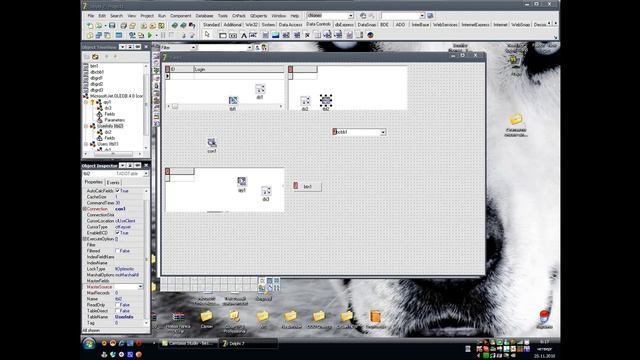Toggle the Filtered False checkbox
The image size is (640, 360).
[x=118, y=251]
